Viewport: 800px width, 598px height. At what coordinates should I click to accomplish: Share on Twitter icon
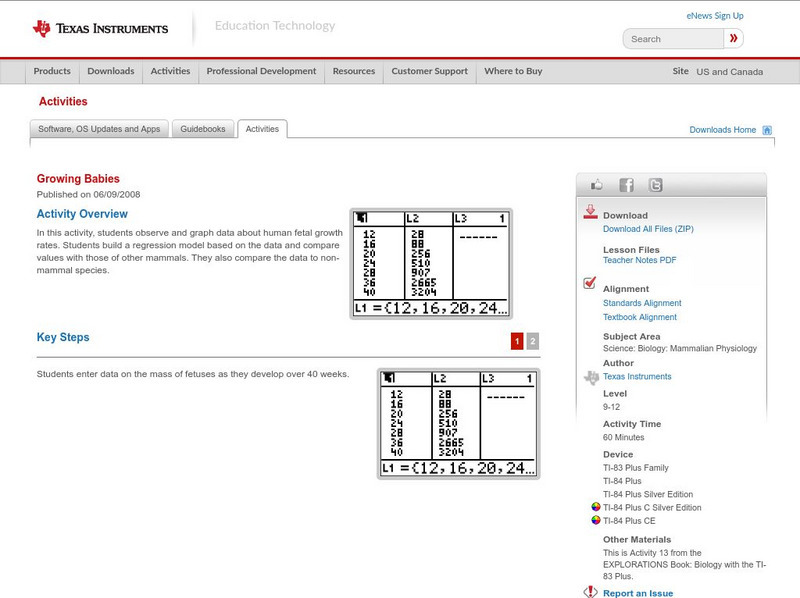click(x=655, y=185)
